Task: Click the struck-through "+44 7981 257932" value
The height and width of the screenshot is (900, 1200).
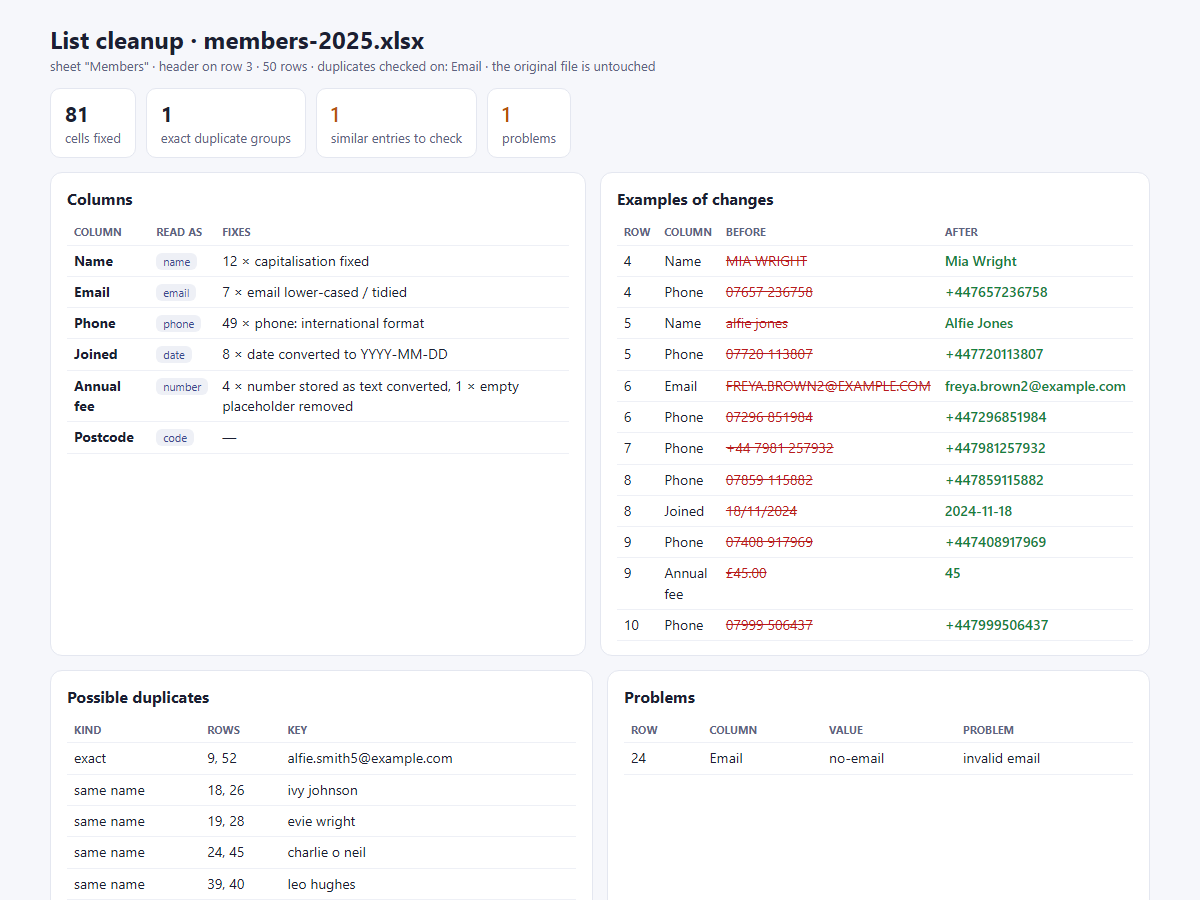Action: 779,448
